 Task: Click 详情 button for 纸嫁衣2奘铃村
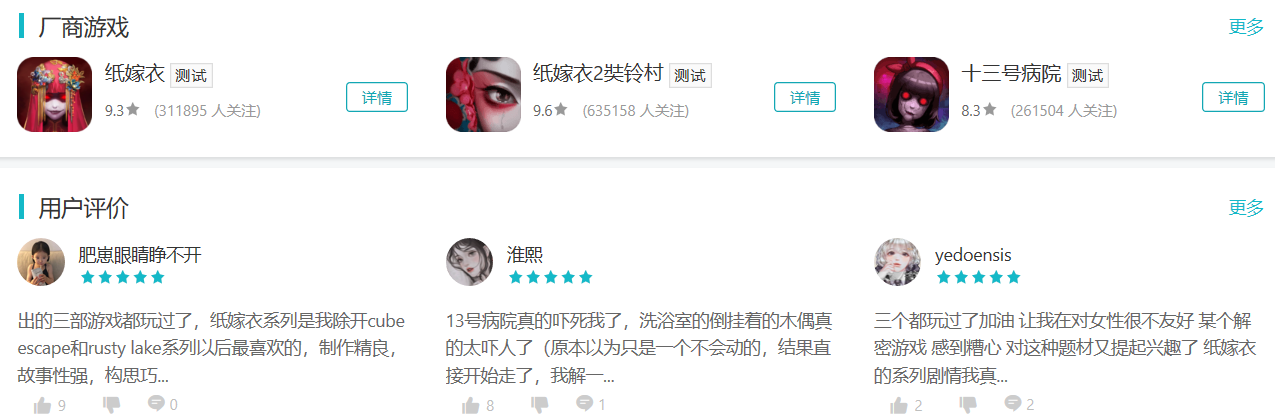tap(805, 97)
